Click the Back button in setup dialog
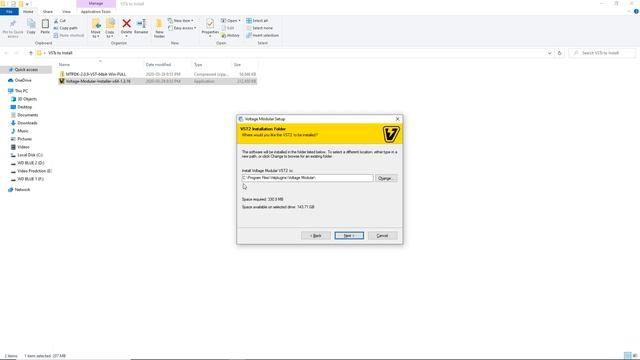Viewport: 640px width, 360px height. pos(316,236)
